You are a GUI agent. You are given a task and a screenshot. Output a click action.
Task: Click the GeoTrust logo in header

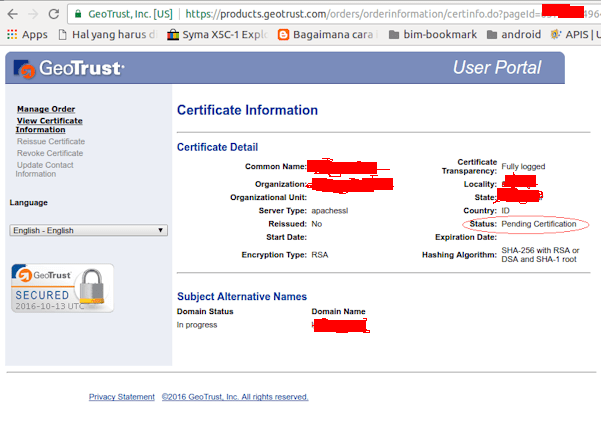pyautogui.click(x=69, y=68)
